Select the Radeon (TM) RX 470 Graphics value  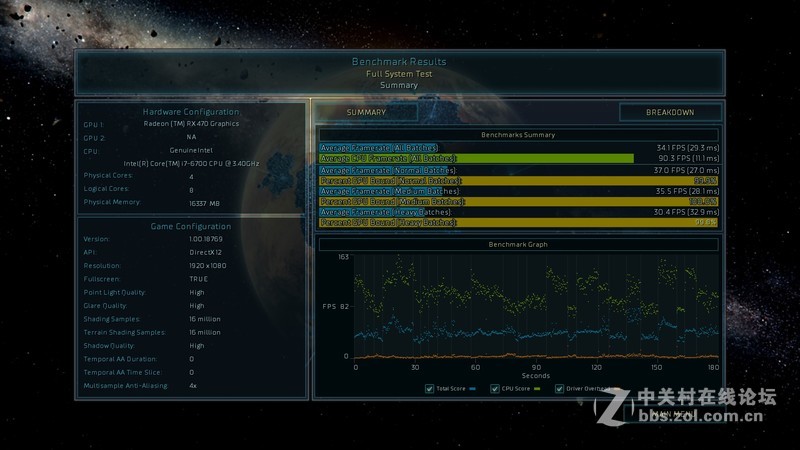tap(191, 124)
